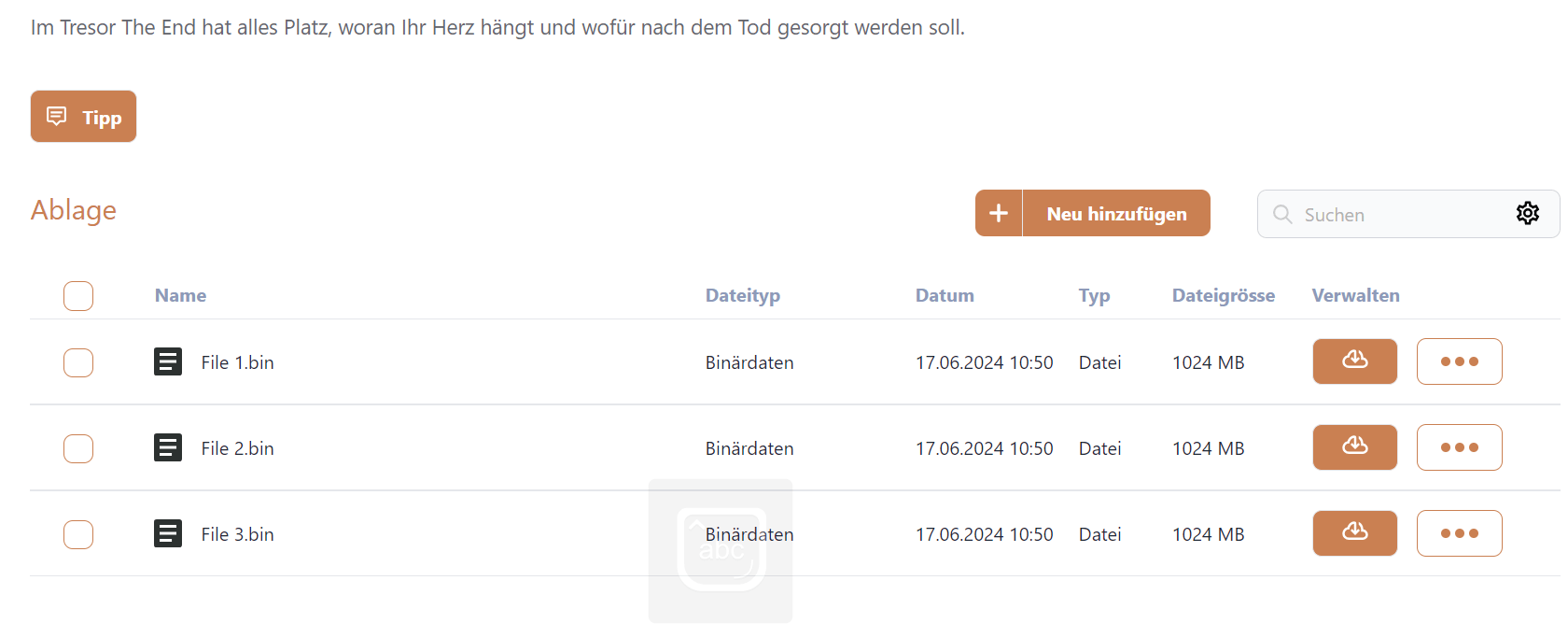This screenshot has width=1568, height=637.
Task: Click the document icon beside File 3.bin
Action: (168, 534)
